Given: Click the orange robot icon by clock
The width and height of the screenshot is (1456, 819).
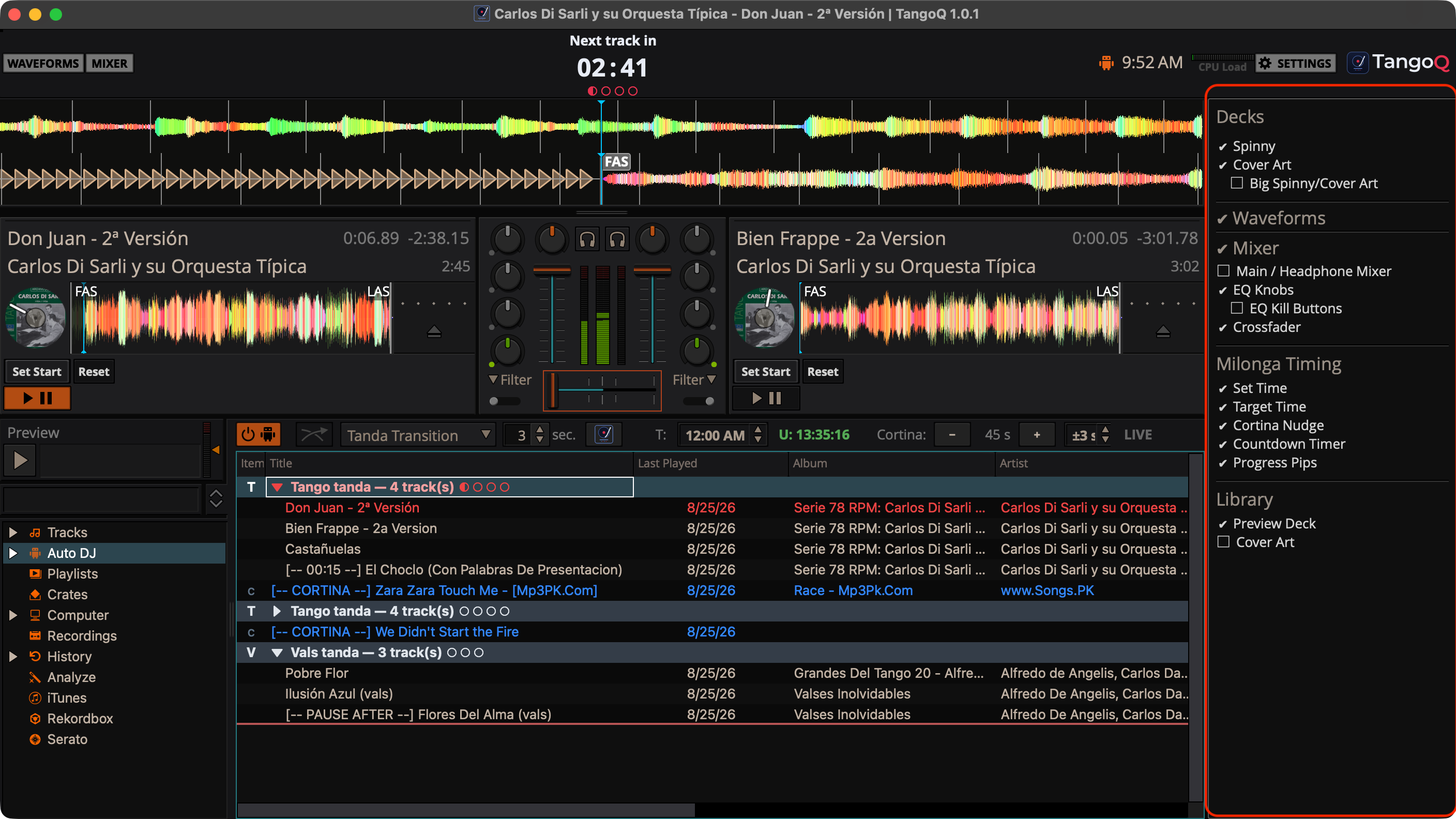Looking at the screenshot, I should (1105, 62).
